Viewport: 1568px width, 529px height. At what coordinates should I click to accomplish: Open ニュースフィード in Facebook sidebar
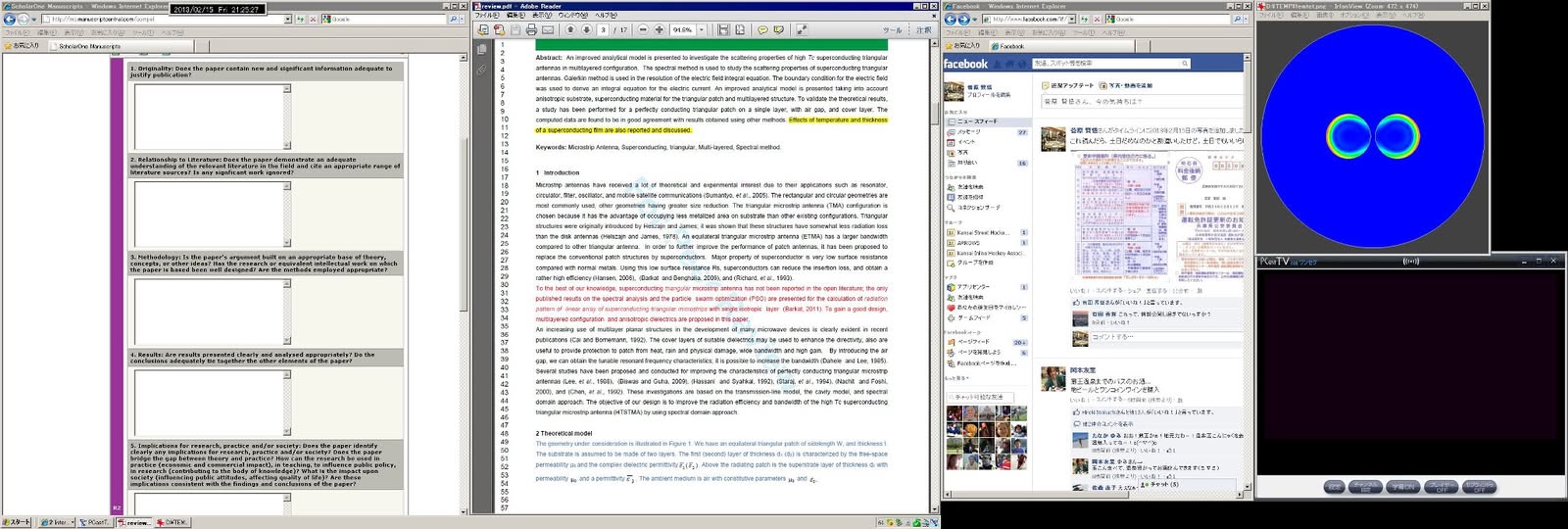pyautogui.click(x=987, y=121)
